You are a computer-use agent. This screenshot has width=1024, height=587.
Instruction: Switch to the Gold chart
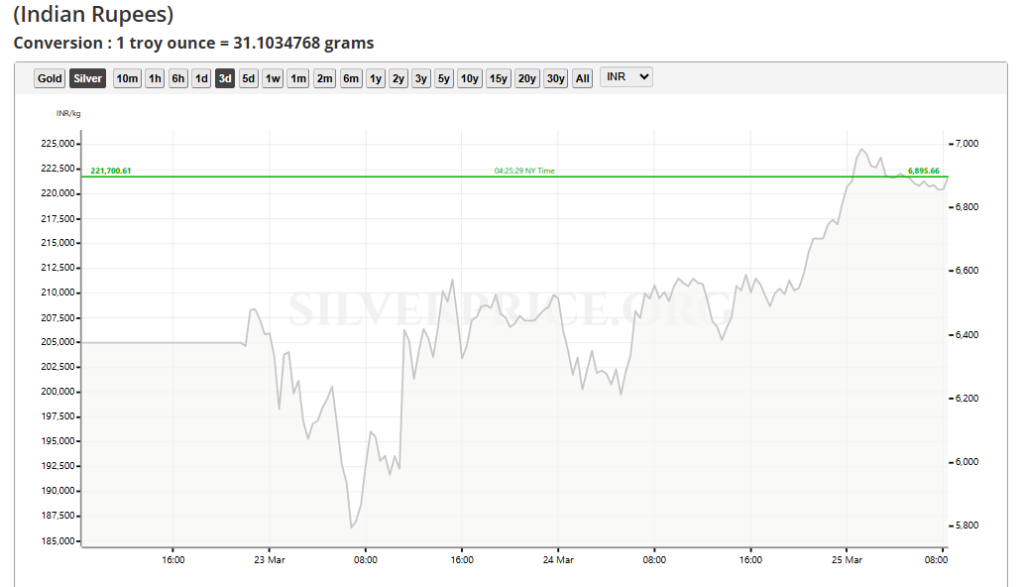click(49, 78)
